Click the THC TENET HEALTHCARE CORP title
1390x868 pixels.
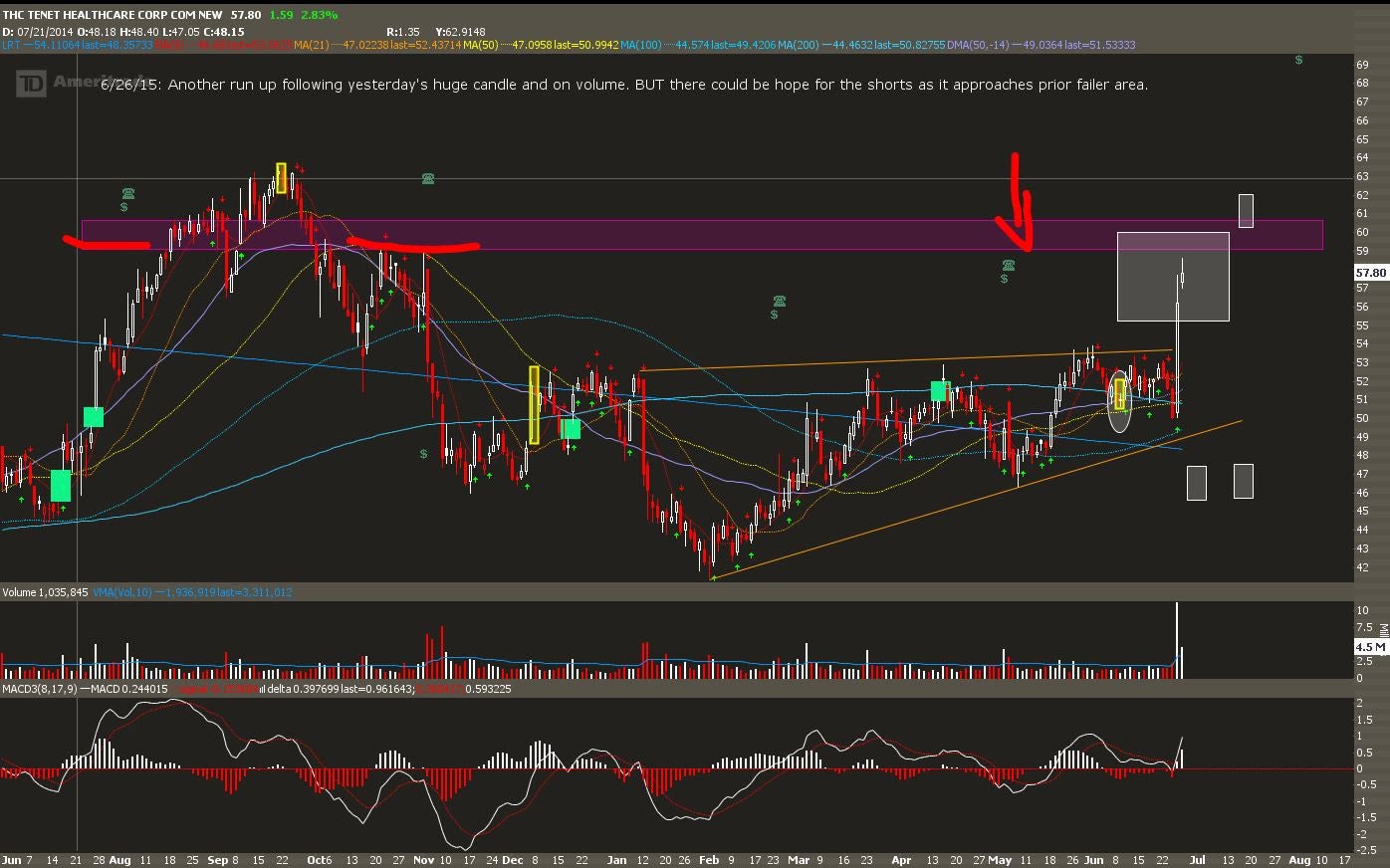point(113,16)
